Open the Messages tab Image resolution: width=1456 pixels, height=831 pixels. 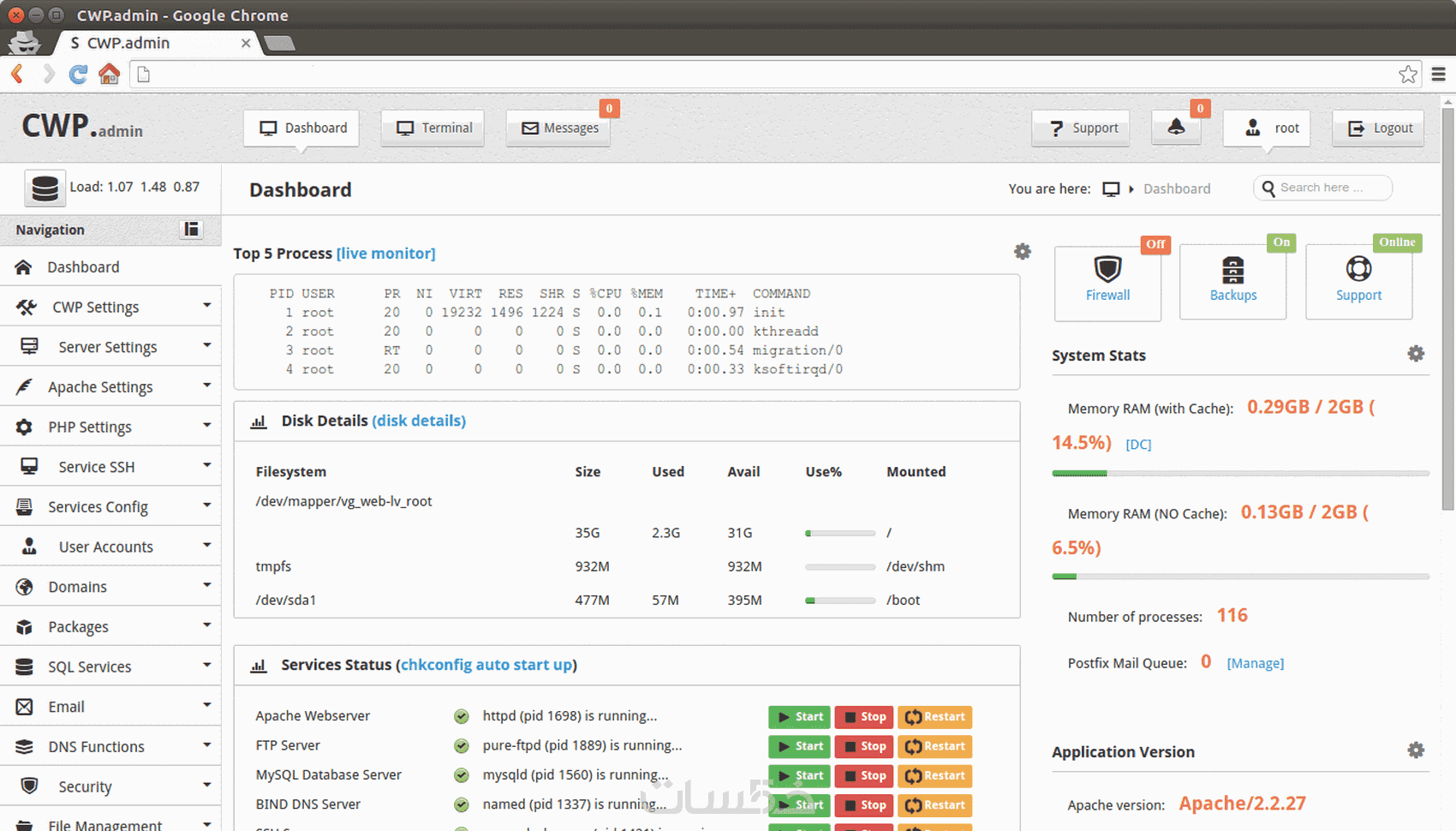click(558, 128)
